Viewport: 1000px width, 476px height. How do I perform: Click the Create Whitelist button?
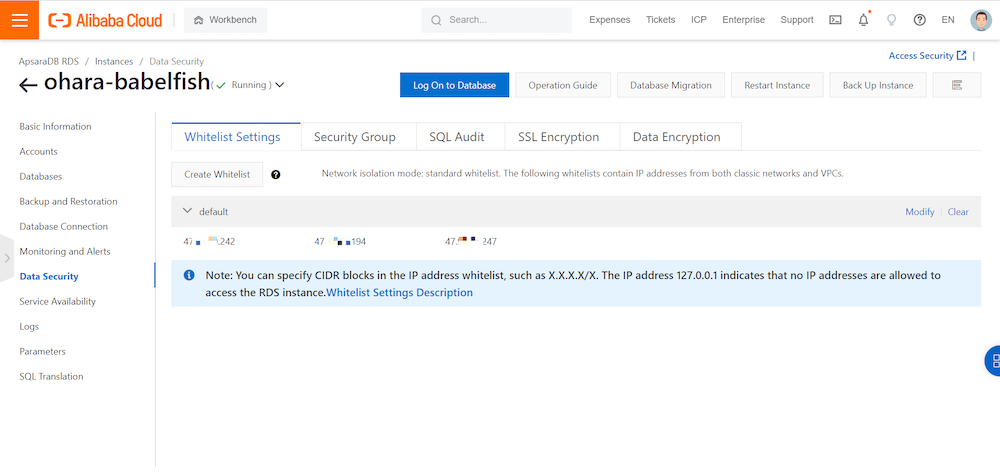pos(217,174)
